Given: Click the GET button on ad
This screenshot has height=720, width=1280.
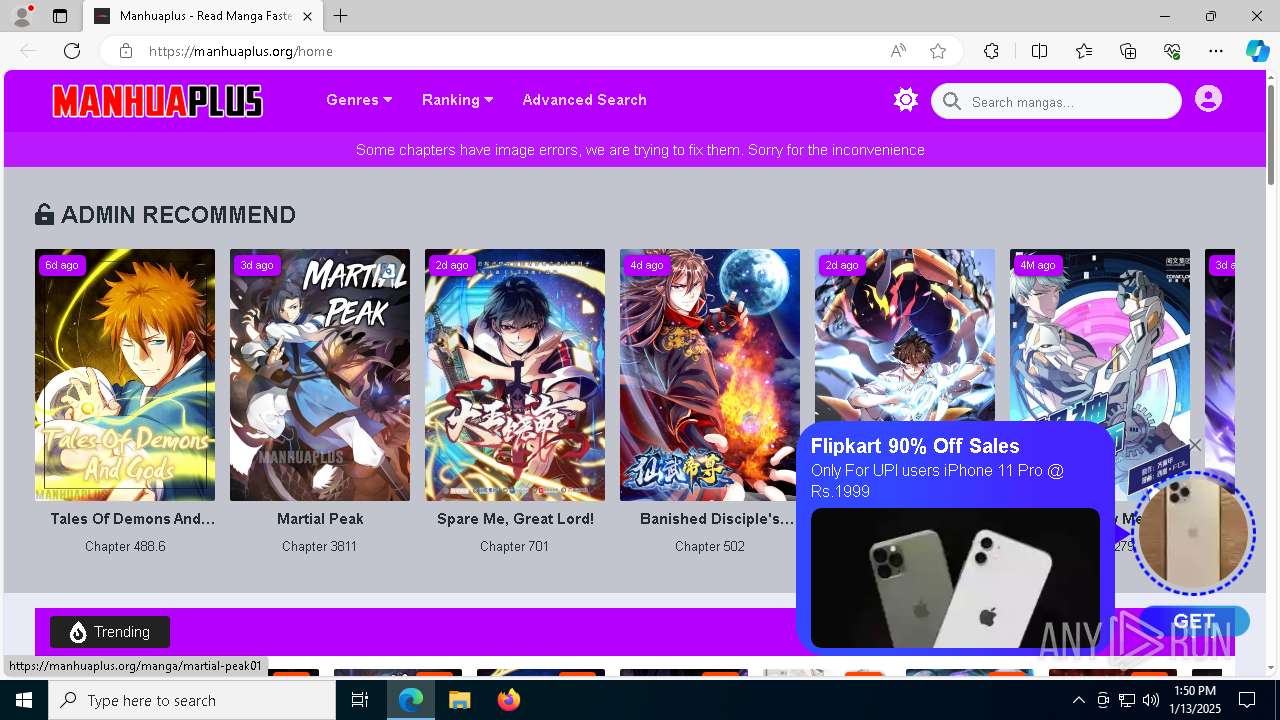Looking at the screenshot, I should (1194, 621).
